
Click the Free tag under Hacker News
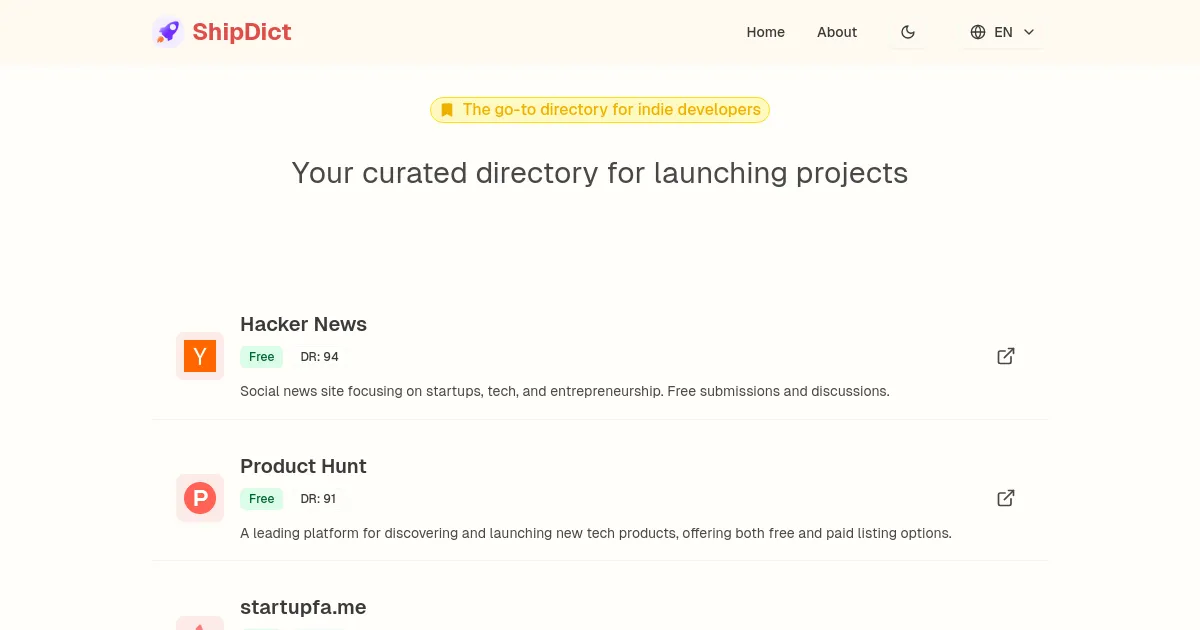(261, 357)
